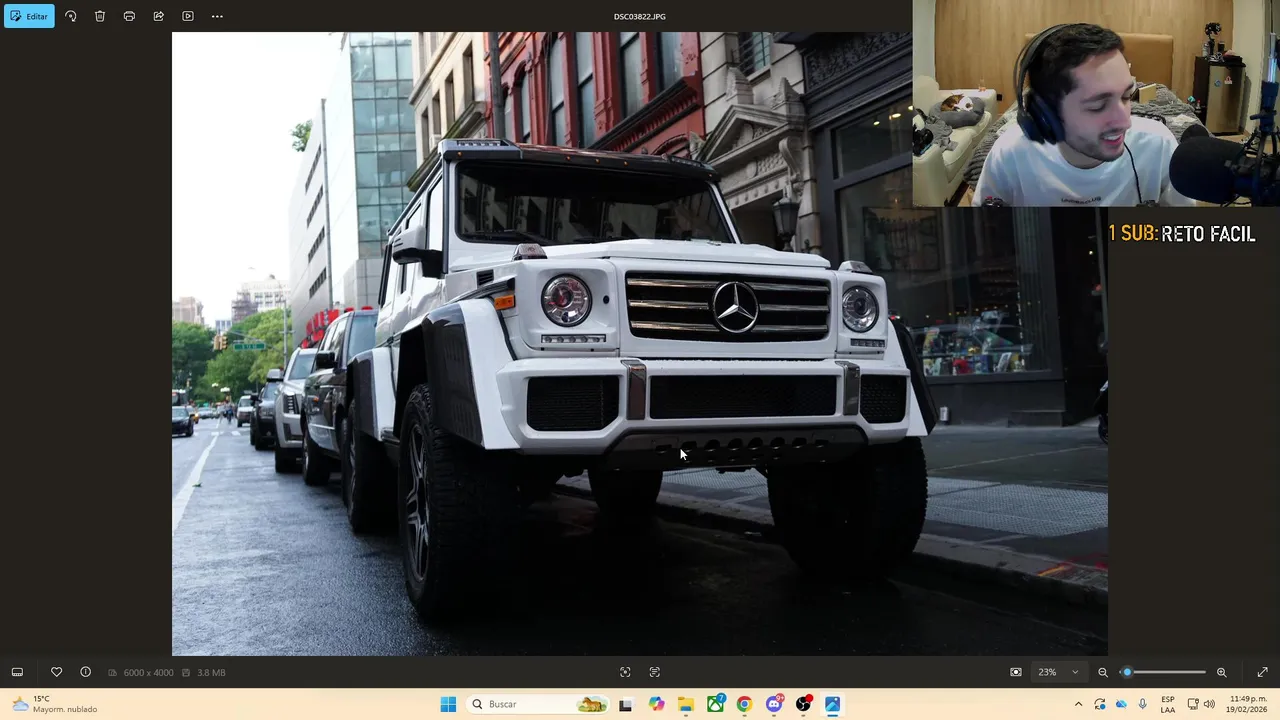This screenshot has width=1280, height=720.
Task: Open the weather widget showing 15°C
Action: 54,704
